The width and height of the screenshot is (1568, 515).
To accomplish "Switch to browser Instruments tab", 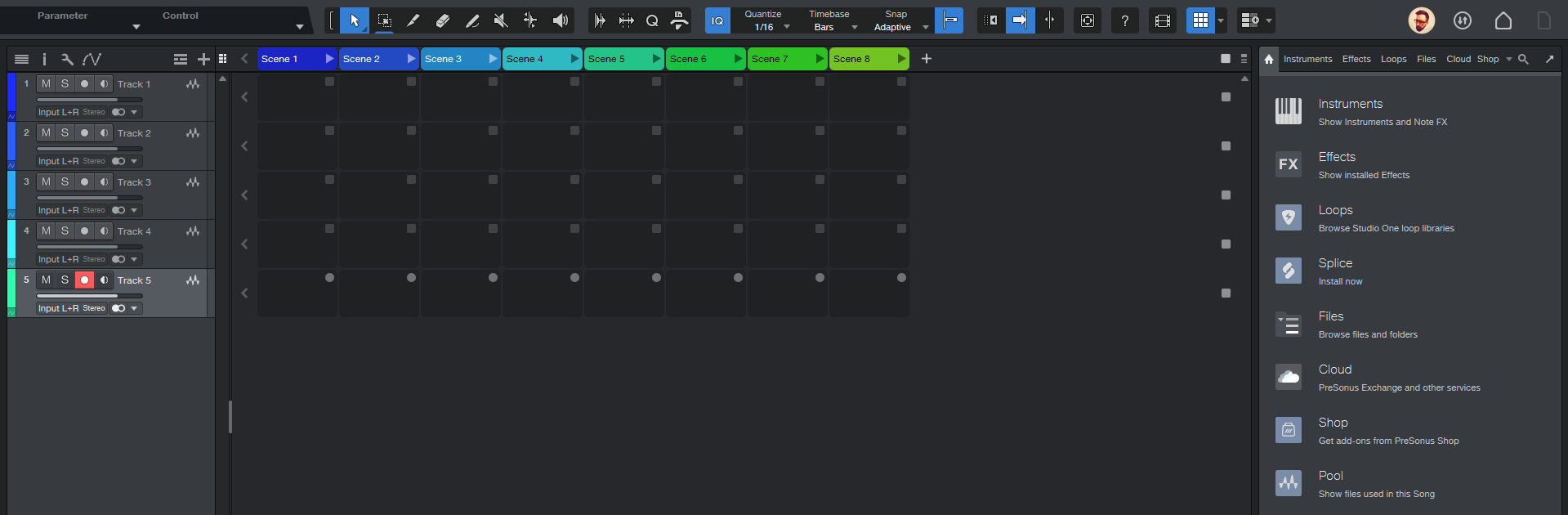I will point(1307,59).
